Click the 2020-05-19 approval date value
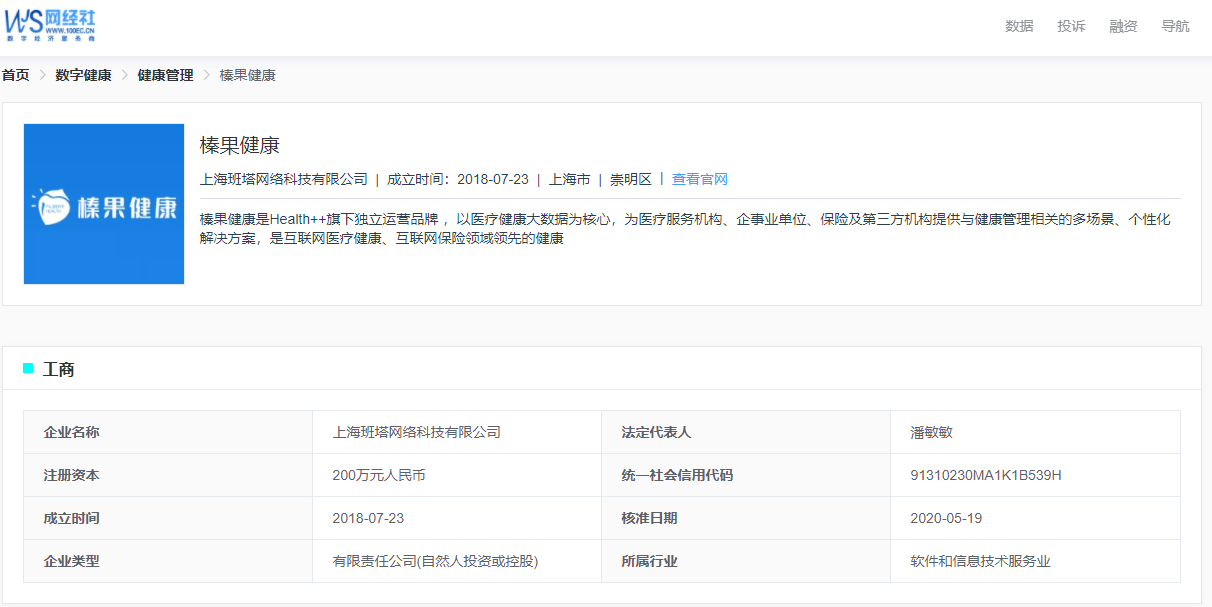The width and height of the screenshot is (1212, 607). coord(946,518)
